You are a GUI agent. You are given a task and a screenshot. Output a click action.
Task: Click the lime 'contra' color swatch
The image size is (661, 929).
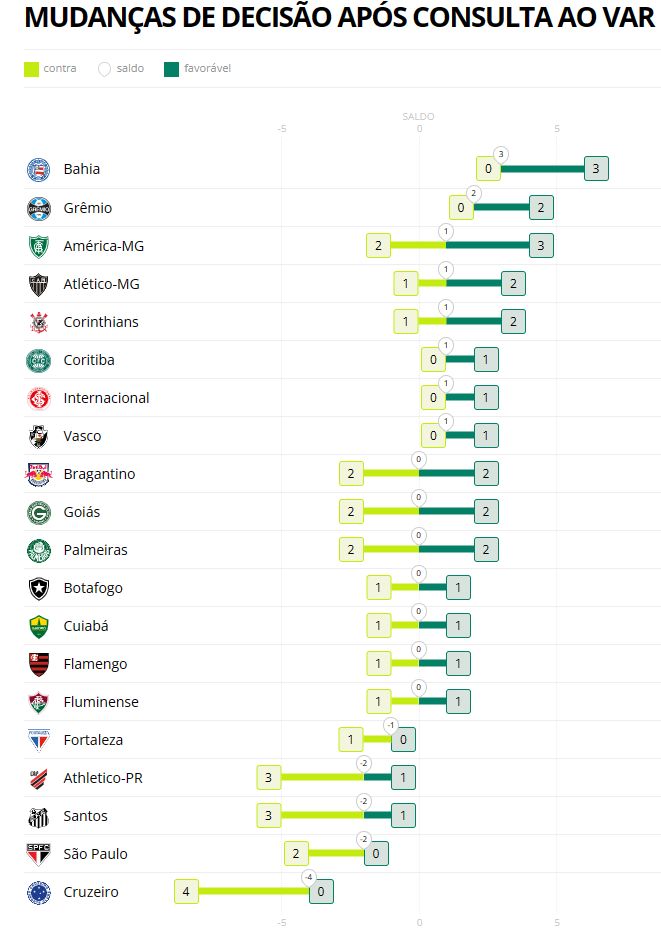pos(32,69)
